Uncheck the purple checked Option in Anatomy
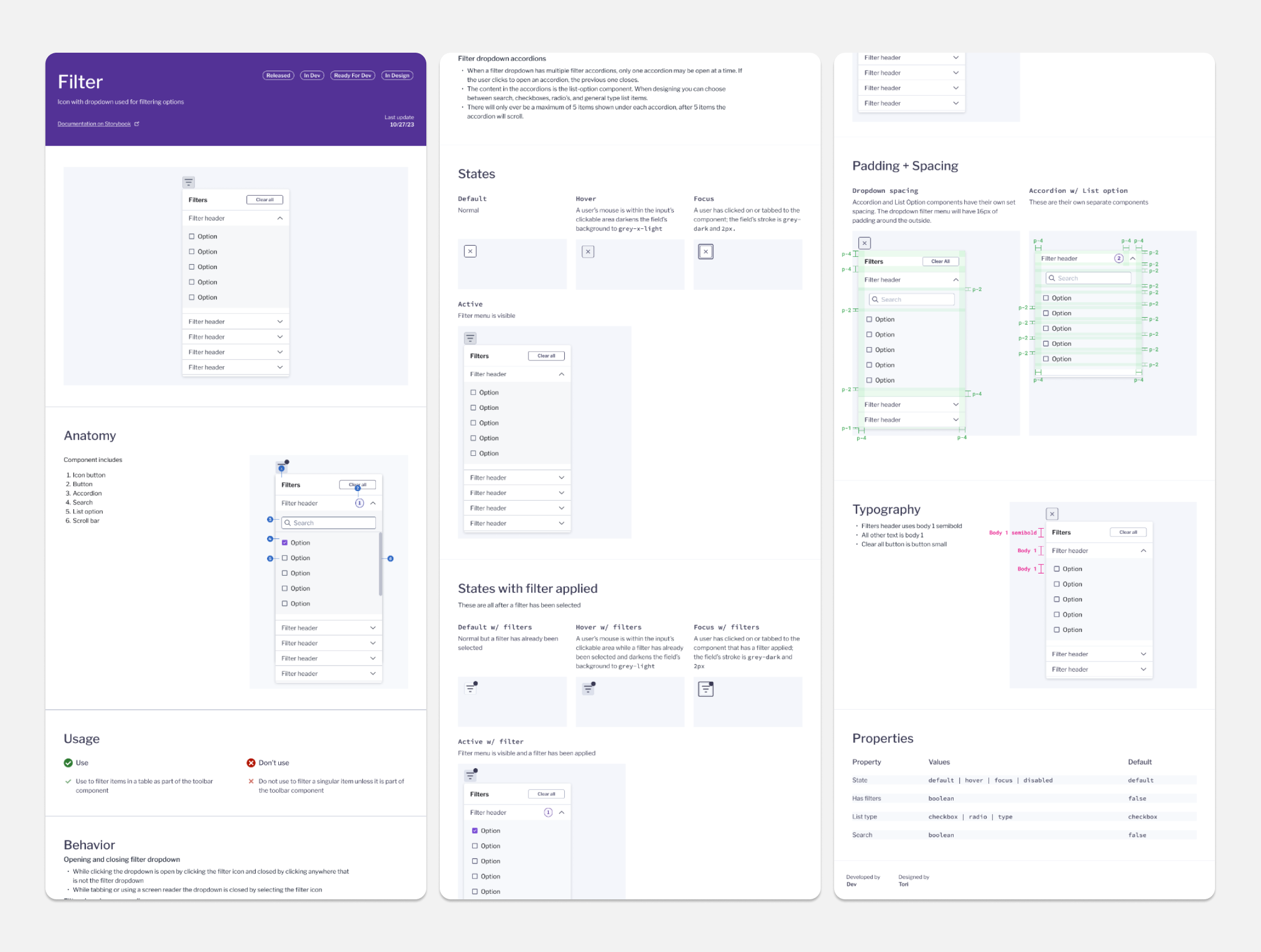1261x952 pixels. [x=284, y=543]
